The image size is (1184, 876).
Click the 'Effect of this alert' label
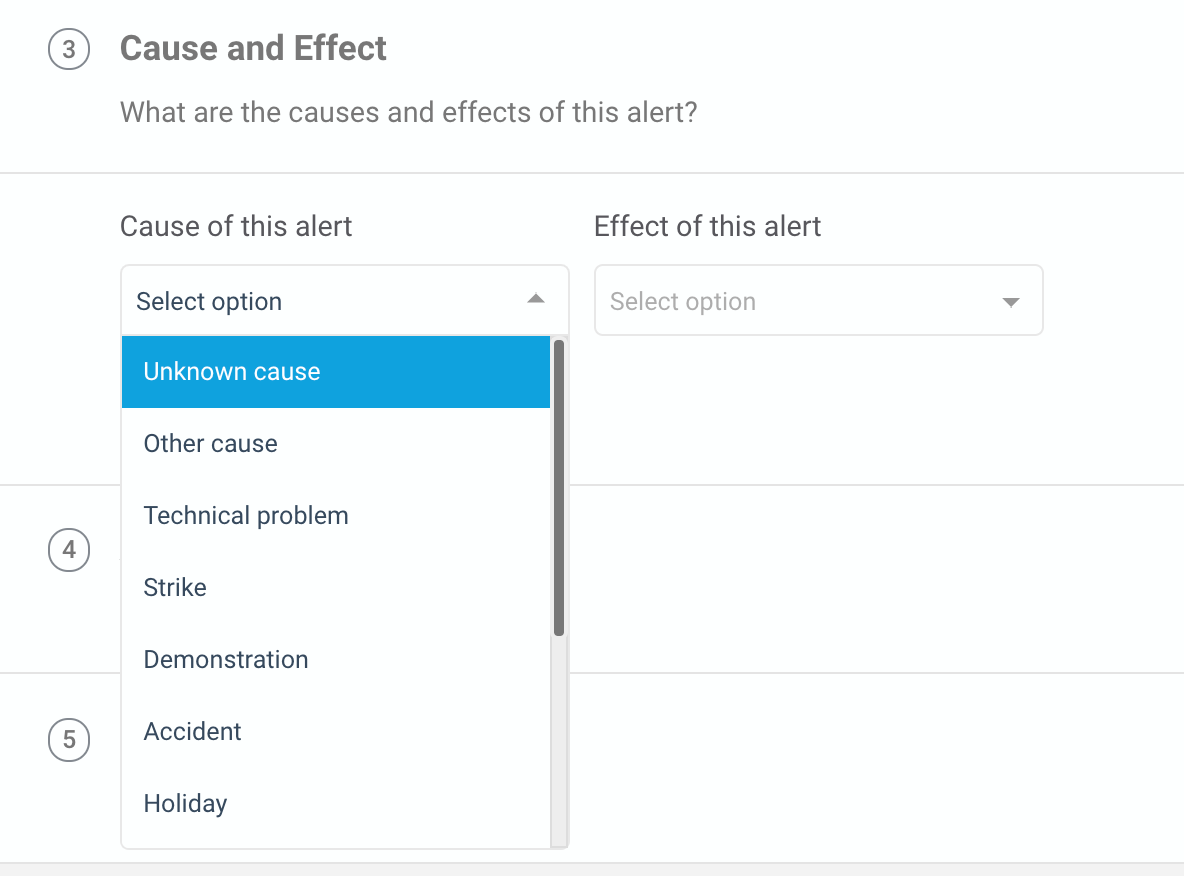click(707, 226)
